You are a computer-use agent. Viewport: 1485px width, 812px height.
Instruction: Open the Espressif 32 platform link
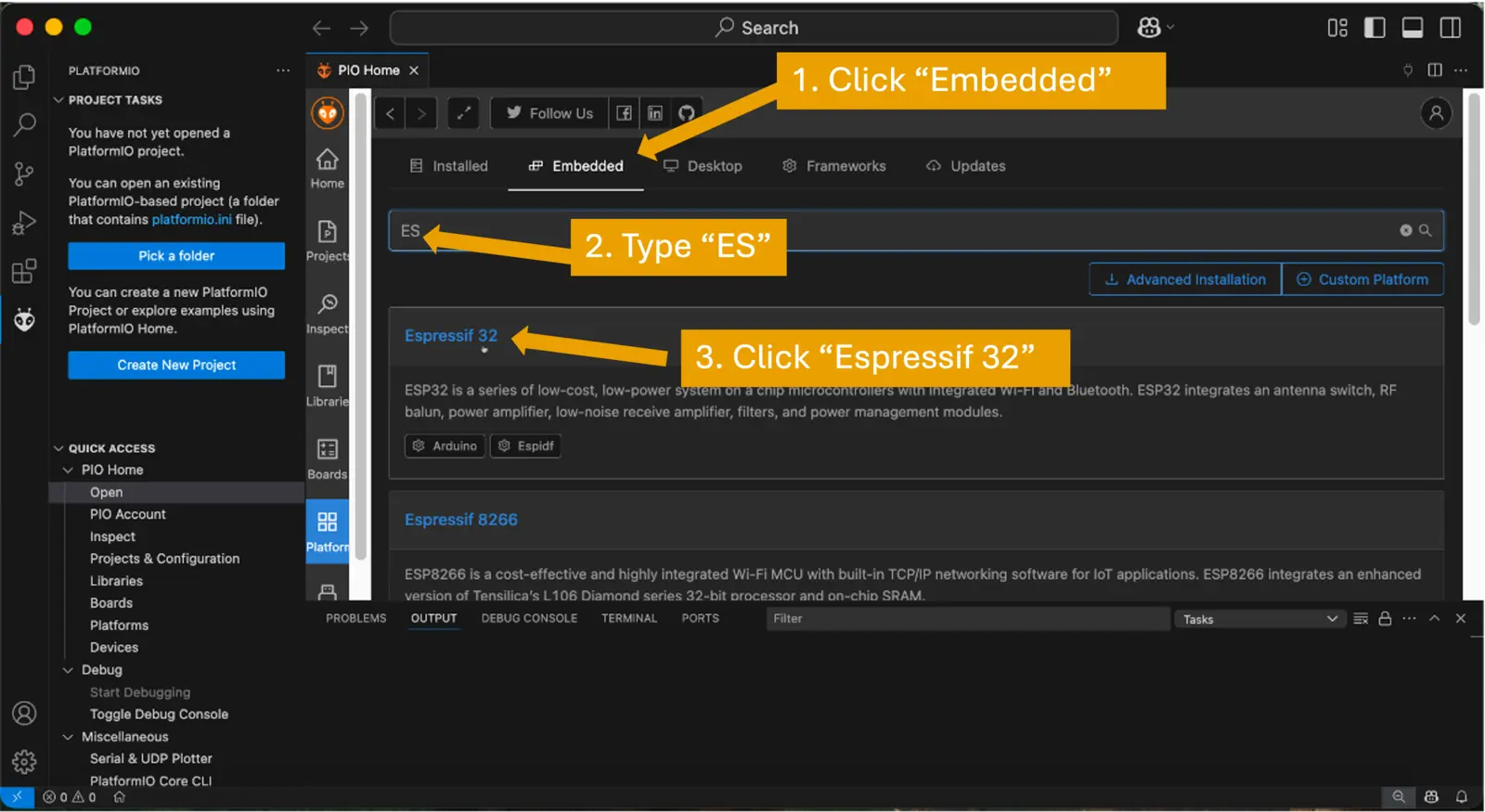point(451,336)
